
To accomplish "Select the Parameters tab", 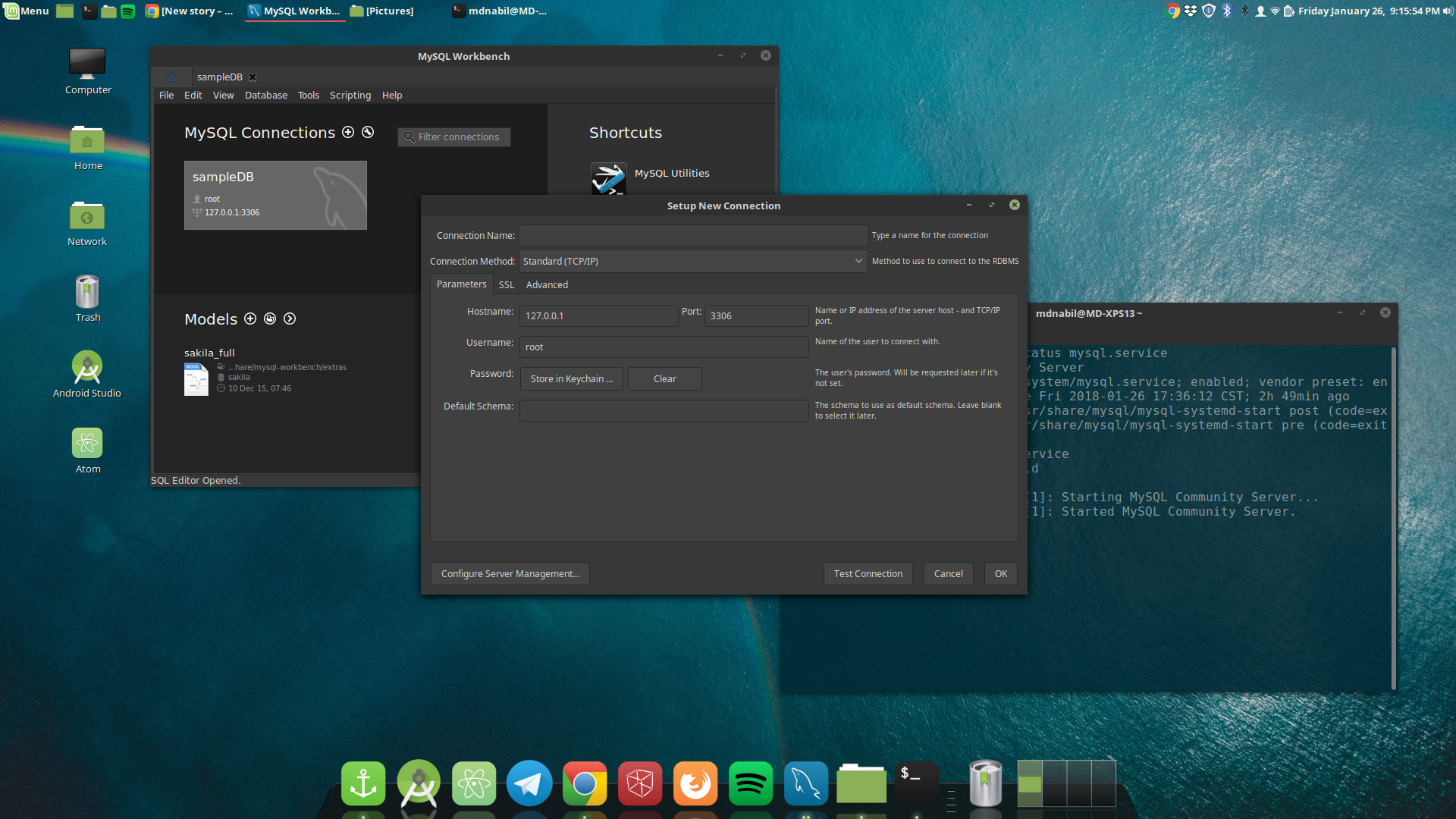I will tap(462, 284).
